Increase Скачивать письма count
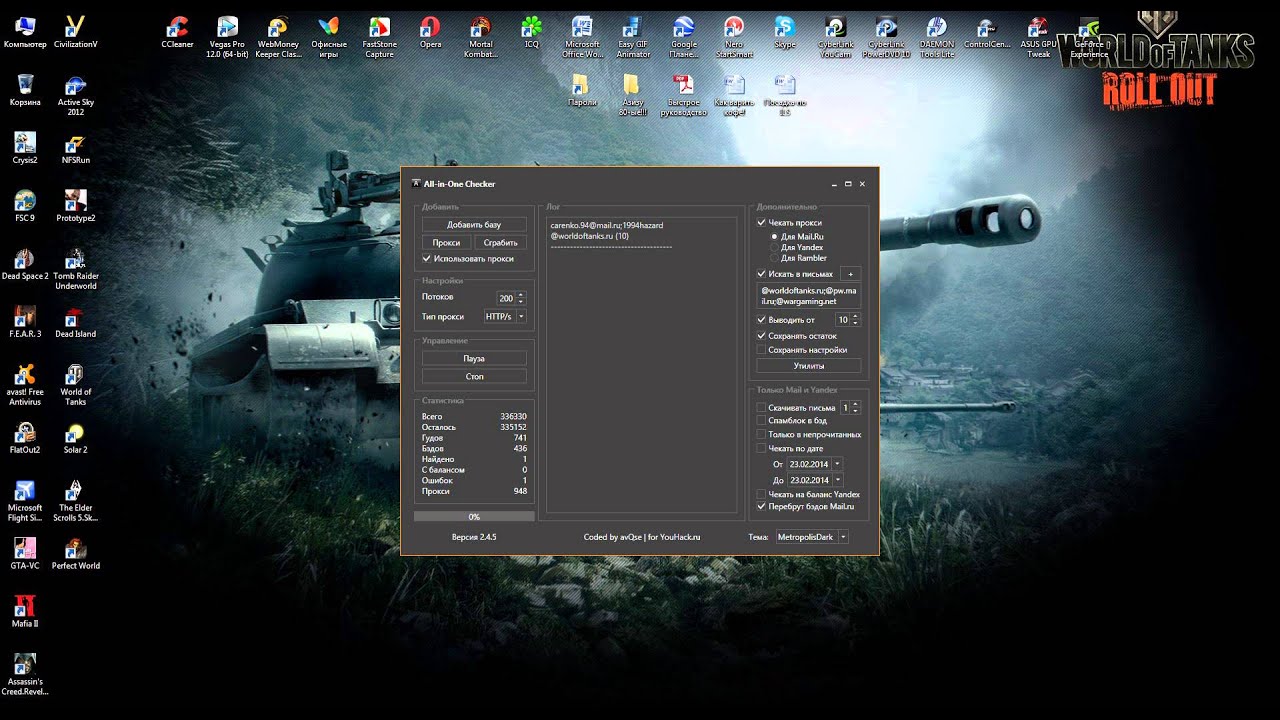 point(856,405)
